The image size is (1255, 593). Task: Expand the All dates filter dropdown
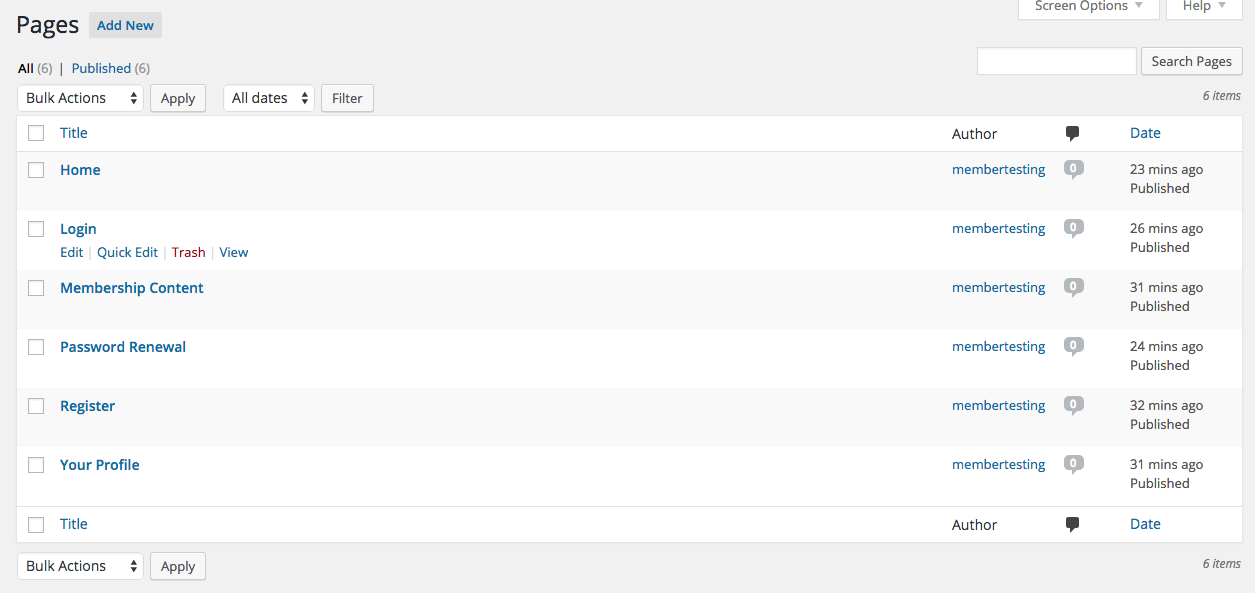268,98
